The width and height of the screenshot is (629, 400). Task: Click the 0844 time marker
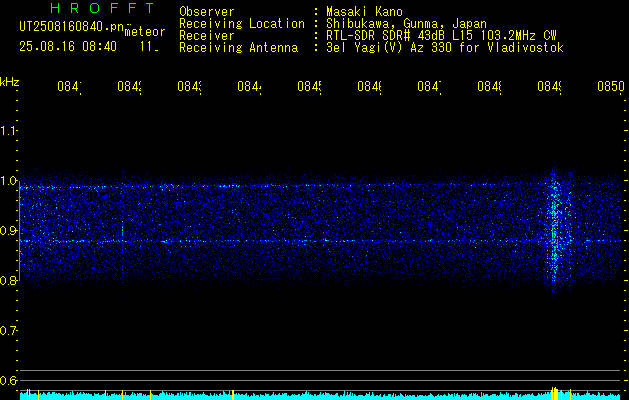tap(249, 86)
